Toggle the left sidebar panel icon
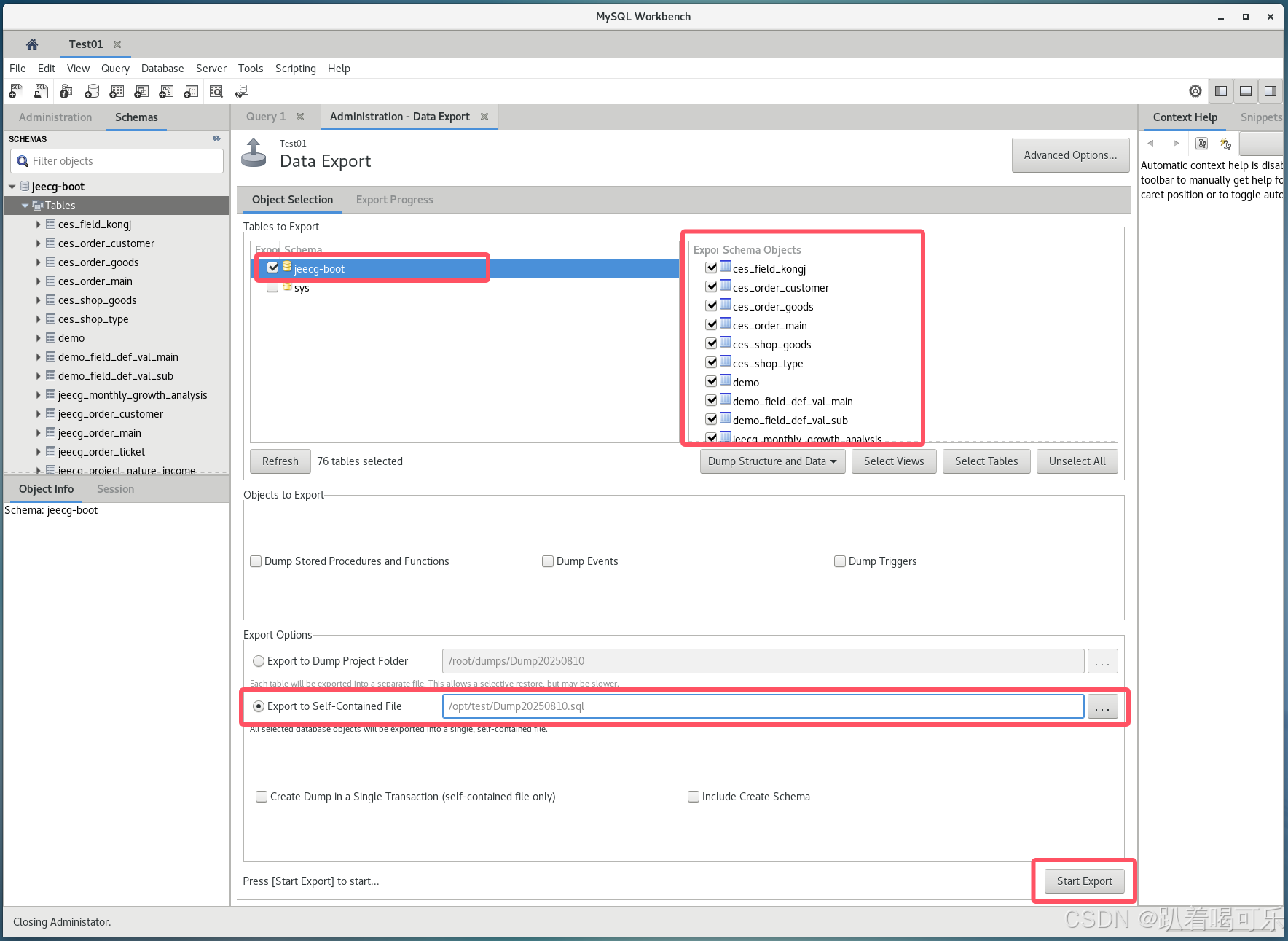The height and width of the screenshot is (941, 1288). pos(1221,91)
